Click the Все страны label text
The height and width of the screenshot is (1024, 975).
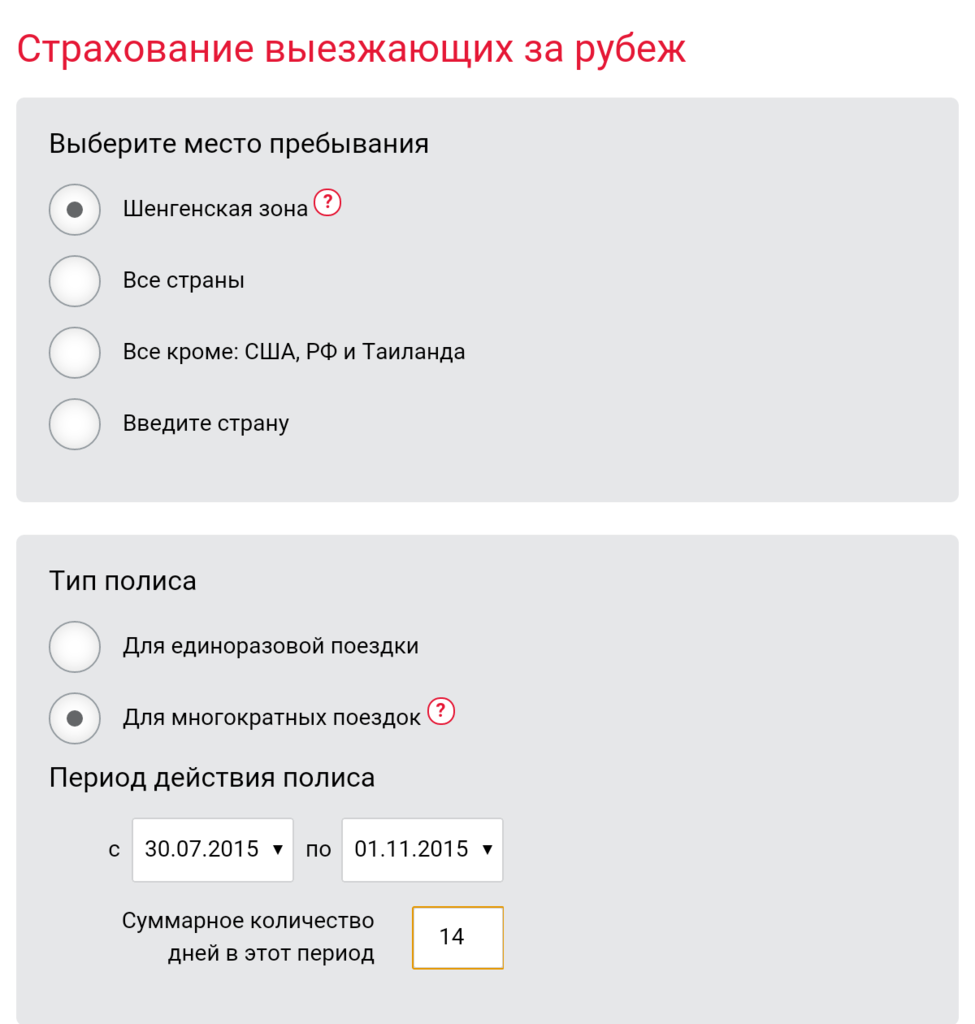tap(184, 280)
